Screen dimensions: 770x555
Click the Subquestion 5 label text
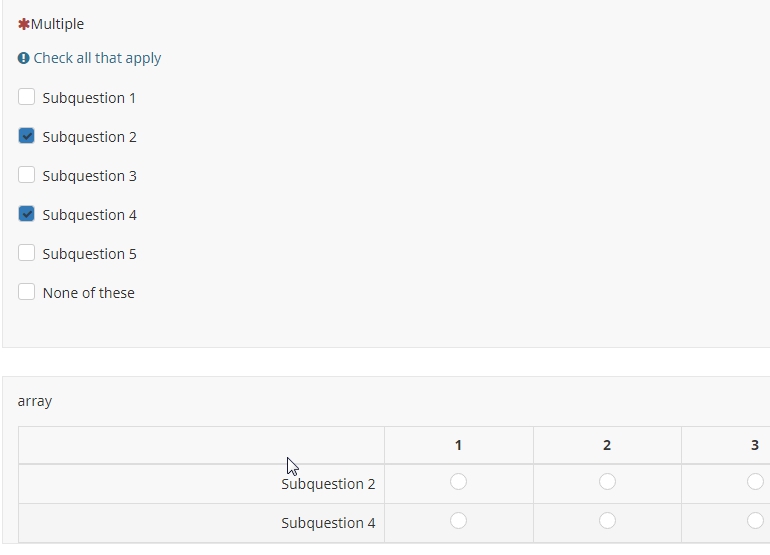(89, 254)
